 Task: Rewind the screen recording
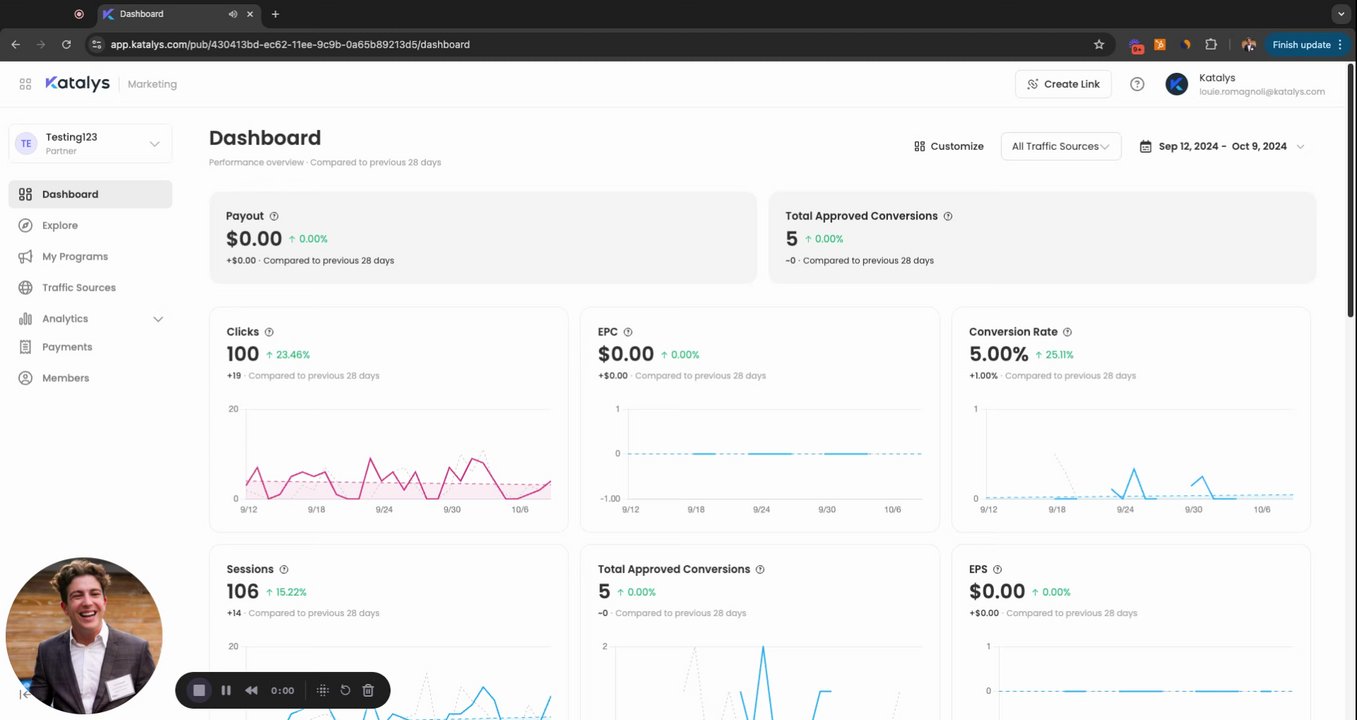coord(251,690)
